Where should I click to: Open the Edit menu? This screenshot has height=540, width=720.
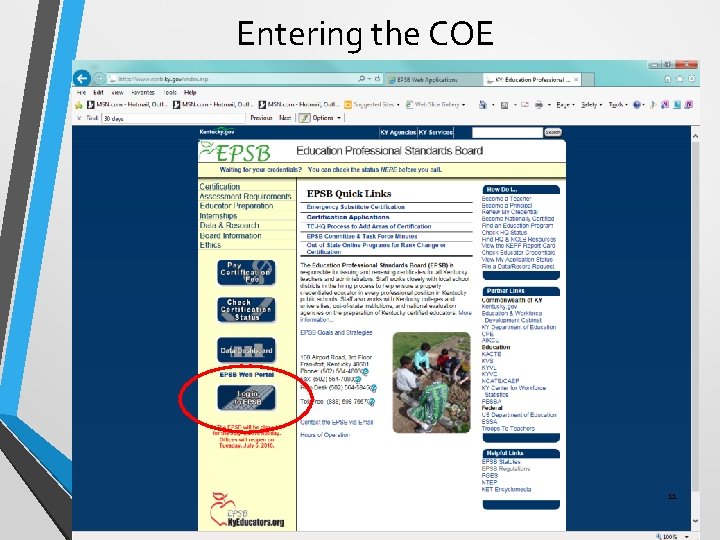[x=98, y=92]
